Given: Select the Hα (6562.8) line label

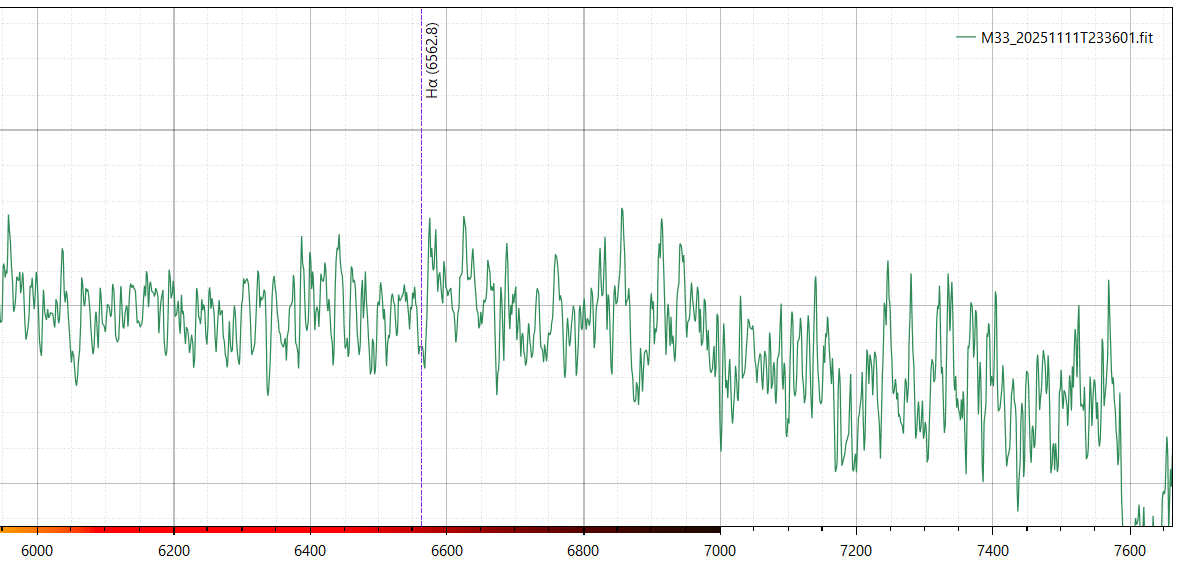Looking at the screenshot, I should click(x=432, y=61).
